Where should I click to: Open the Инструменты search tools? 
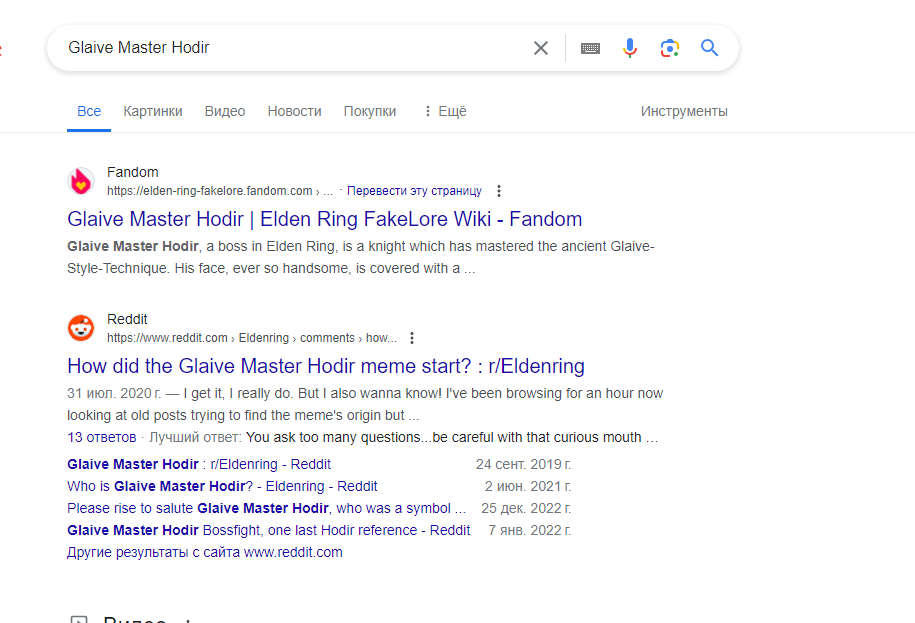684,111
